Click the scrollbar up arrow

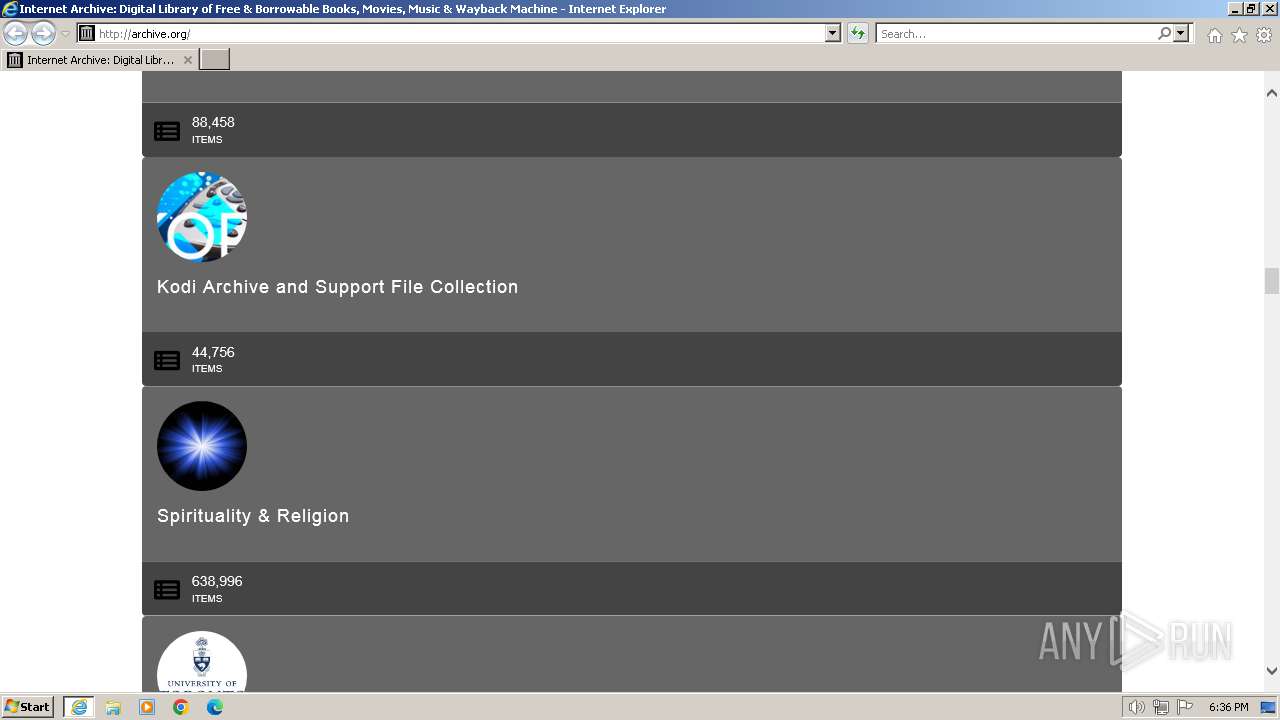[x=1272, y=93]
